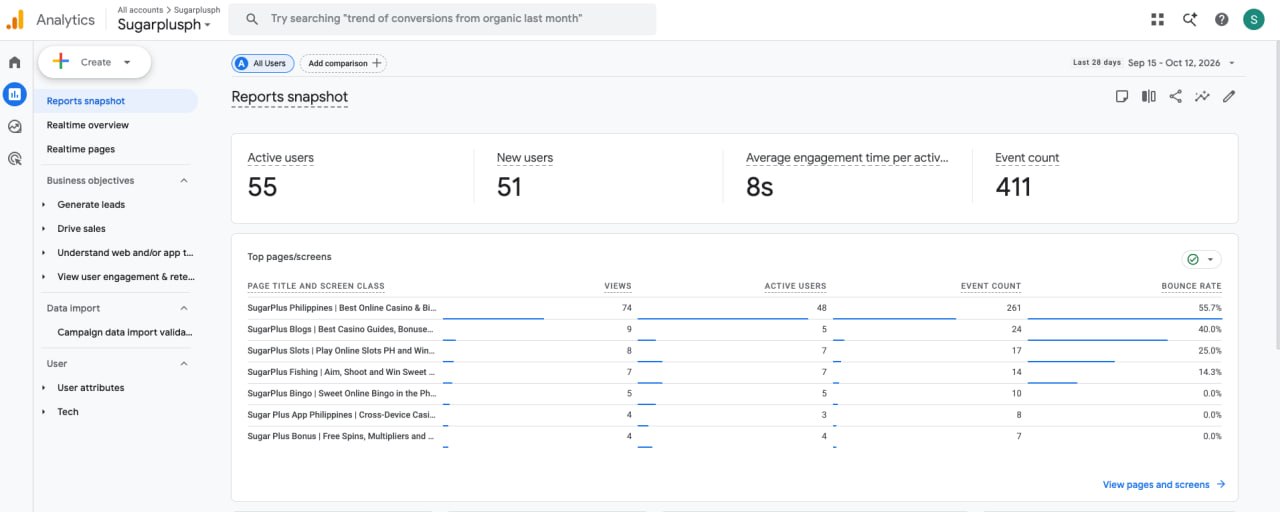Customize report with pencil icon

(1229, 96)
